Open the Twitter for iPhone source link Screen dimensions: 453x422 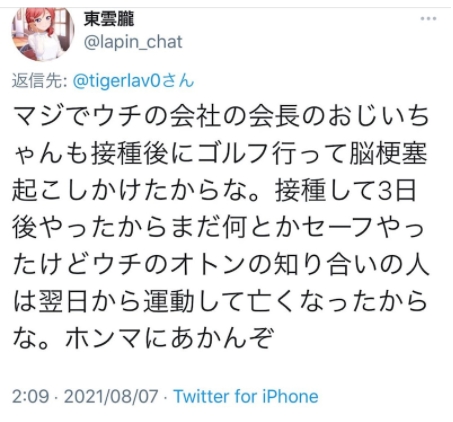[246, 396]
